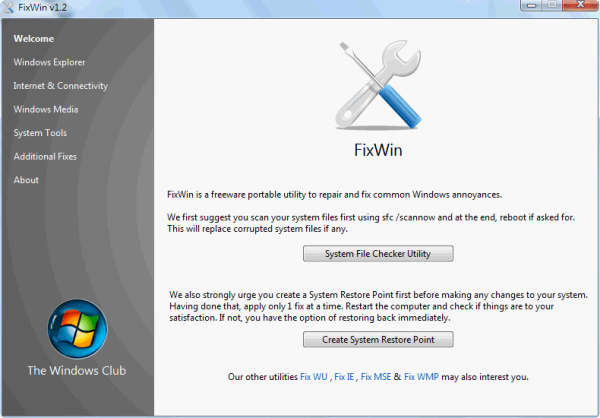Show the About page

[x=26, y=180]
